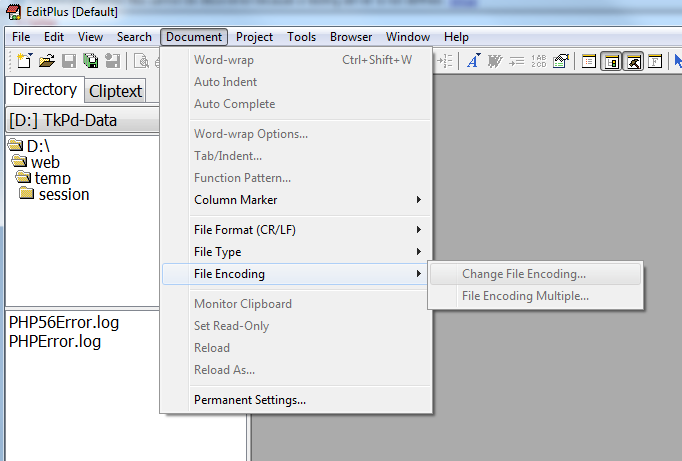Click the Tab/Indent... menu entry
682x461 pixels.
point(296,156)
